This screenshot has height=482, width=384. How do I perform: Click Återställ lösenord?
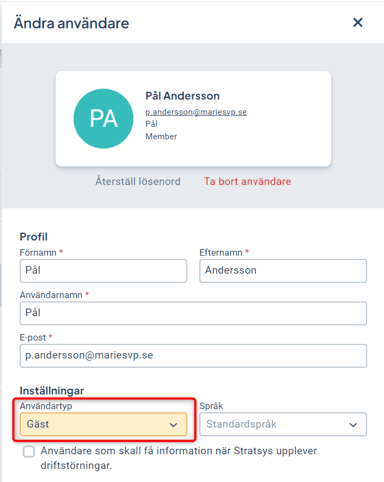138,181
